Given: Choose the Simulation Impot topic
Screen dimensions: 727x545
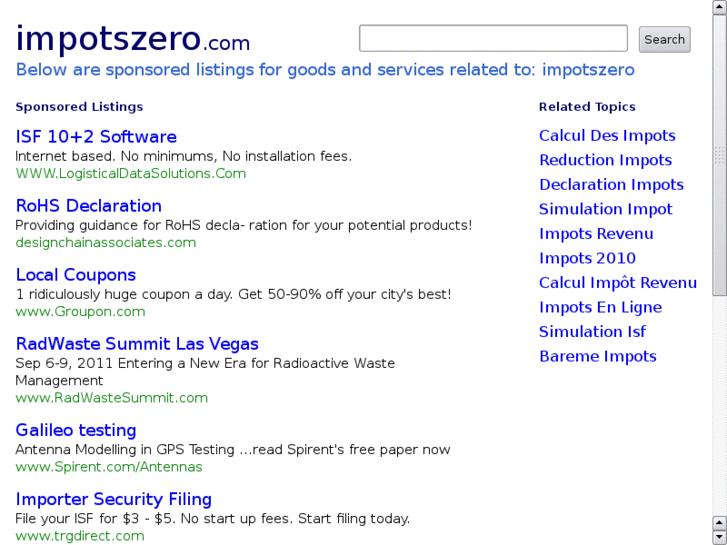Looking at the screenshot, I should click(605, 209).
